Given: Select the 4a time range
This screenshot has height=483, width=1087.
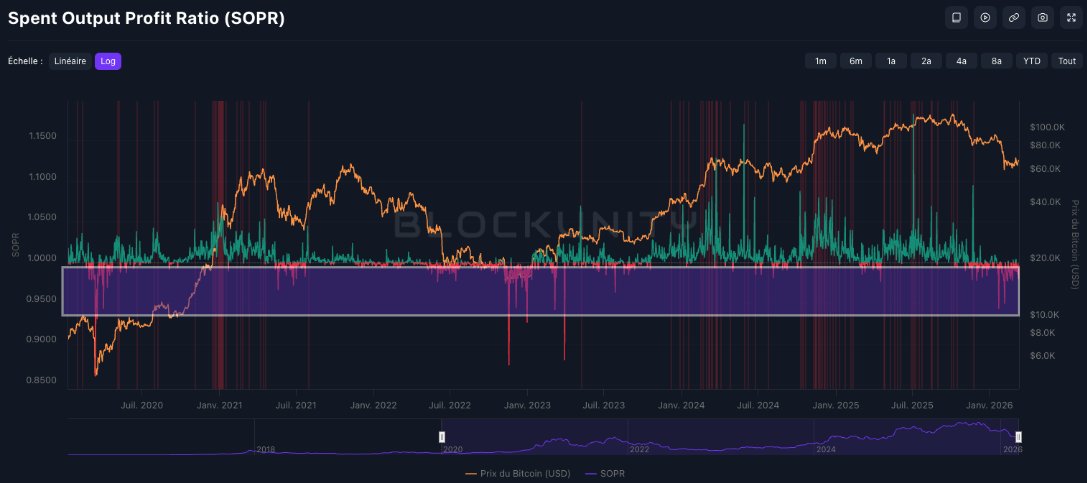Looking at the screenshot, I should pyautogui.click(x=962, y=61).
